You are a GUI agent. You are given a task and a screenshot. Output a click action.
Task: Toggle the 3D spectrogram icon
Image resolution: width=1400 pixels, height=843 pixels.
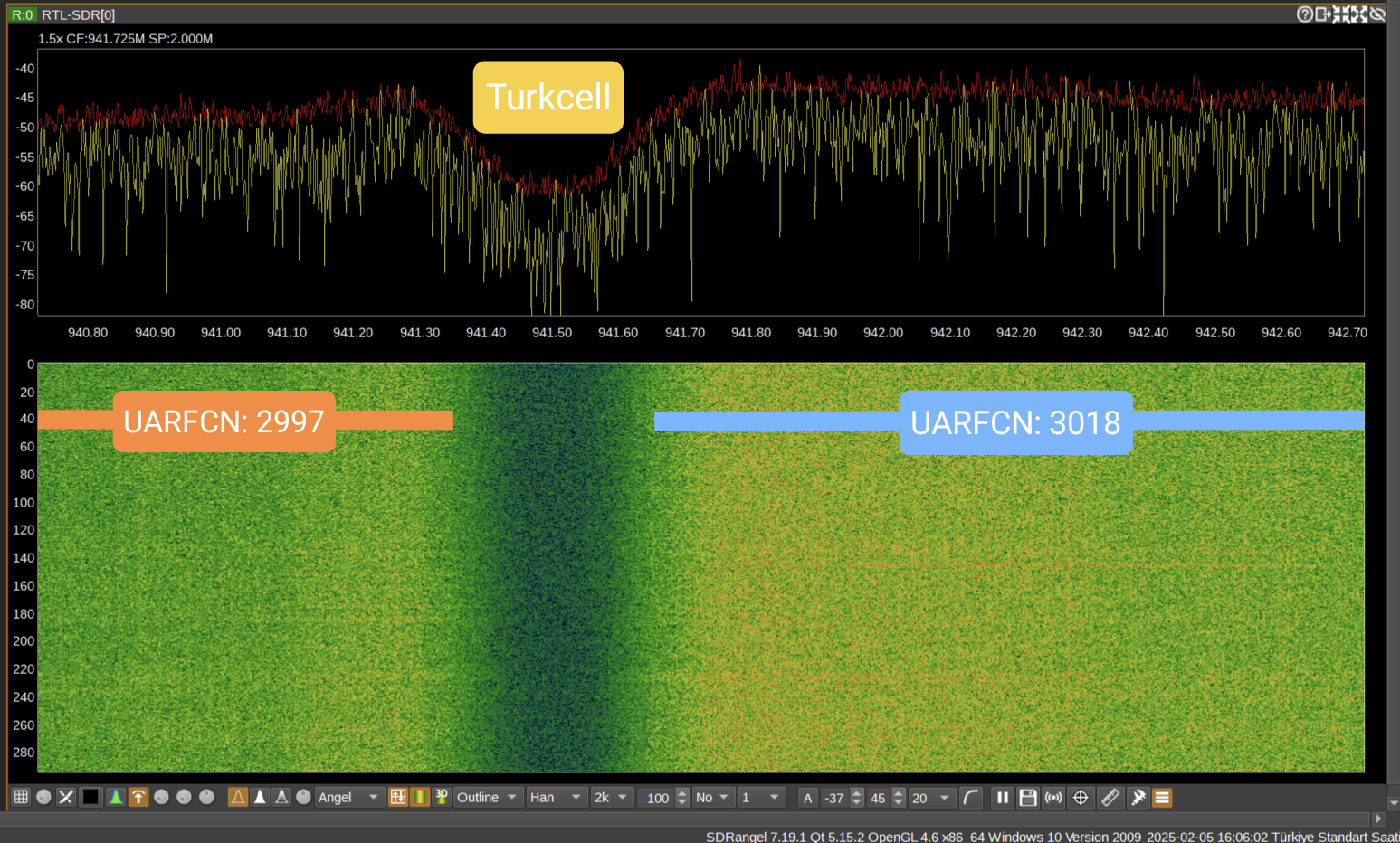(442, 797)
